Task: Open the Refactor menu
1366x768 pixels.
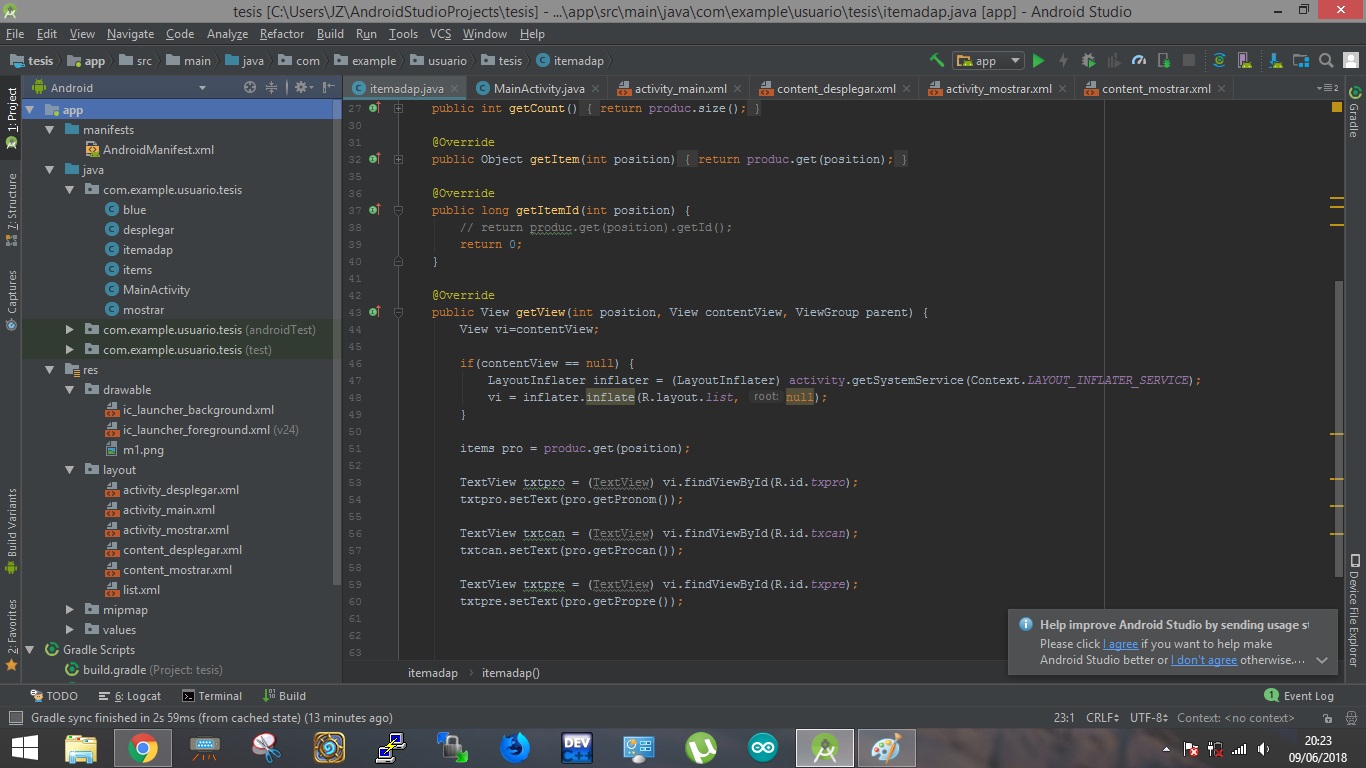Action: click(x=281, y=34)
